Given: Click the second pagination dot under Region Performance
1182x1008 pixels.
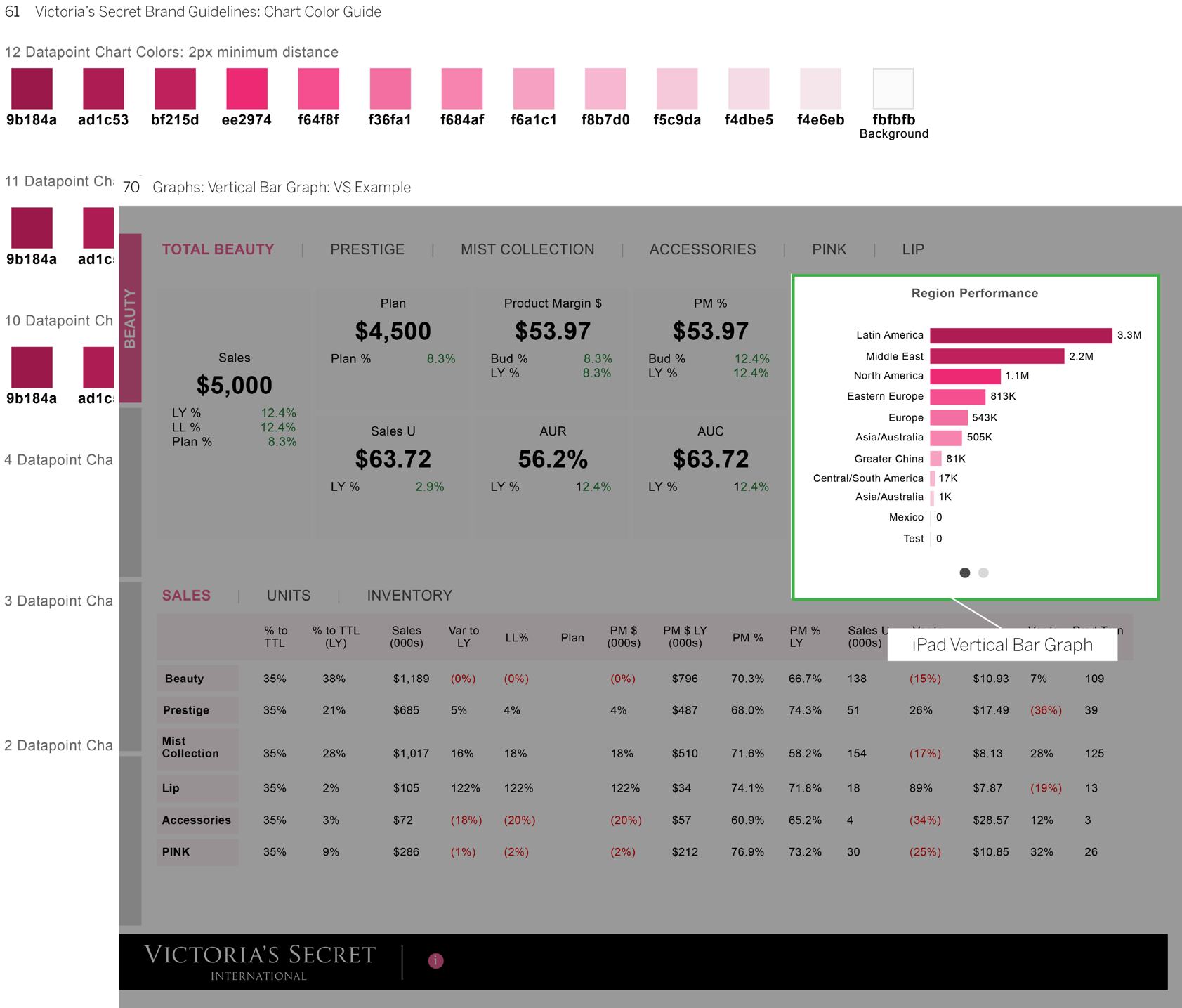Looking at the screenshot, I should point(983,572).
